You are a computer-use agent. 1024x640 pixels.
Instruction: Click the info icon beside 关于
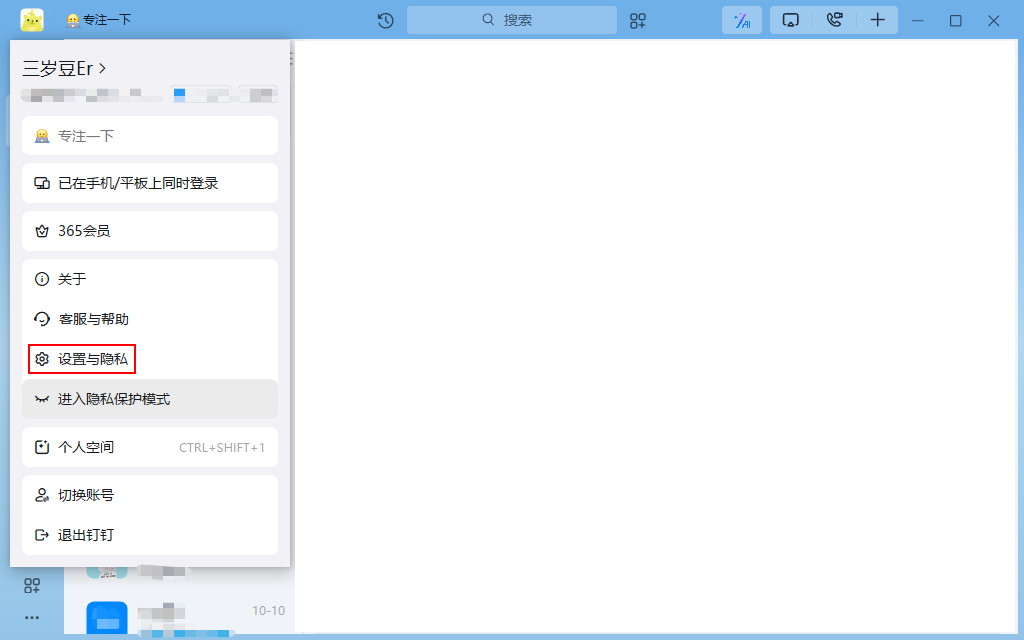click(42, 280)
